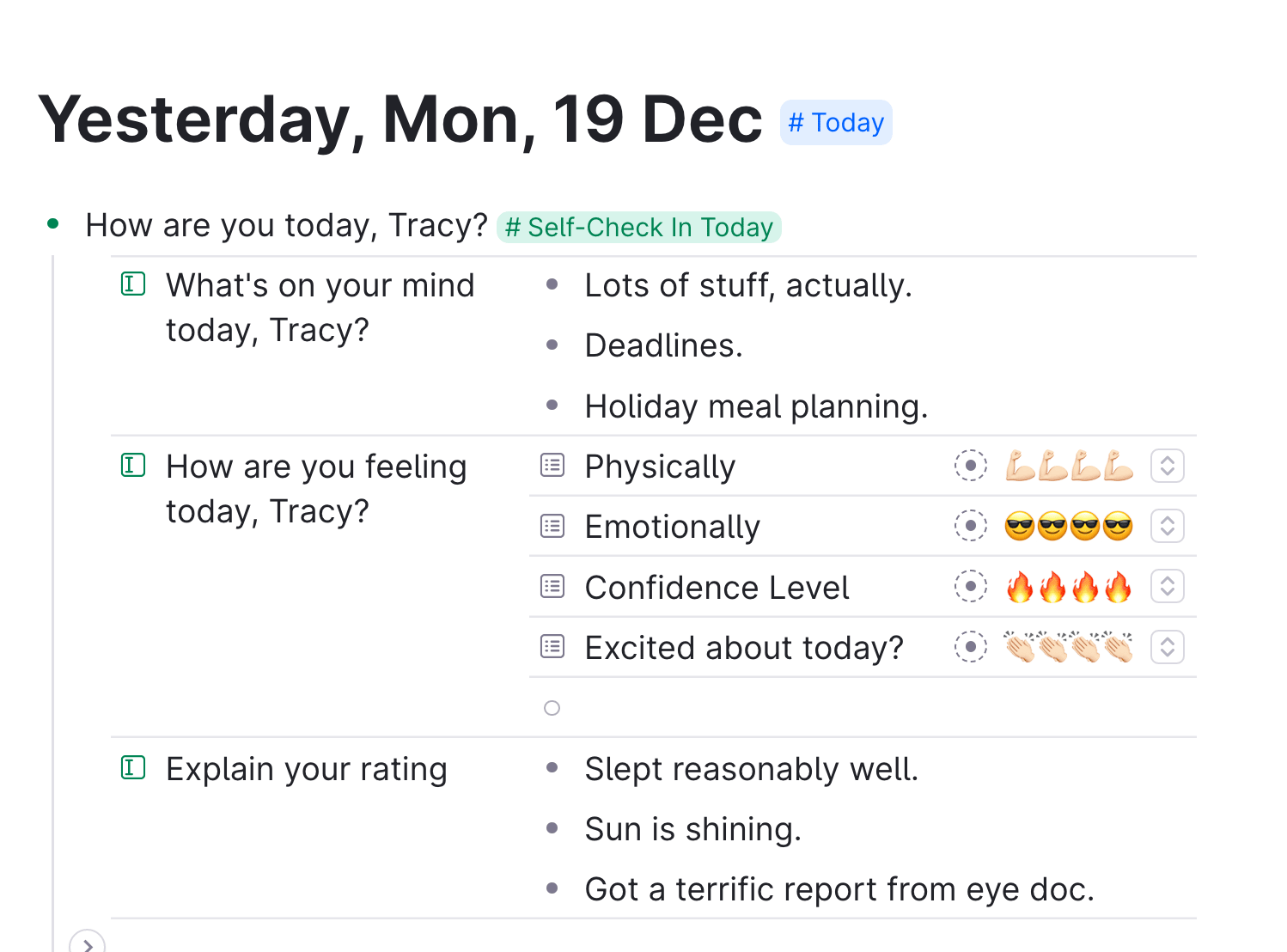The image size is (1287, 952).
Task: Open the # Self-Check In Today tag
Action: click(x=639, y=227)
